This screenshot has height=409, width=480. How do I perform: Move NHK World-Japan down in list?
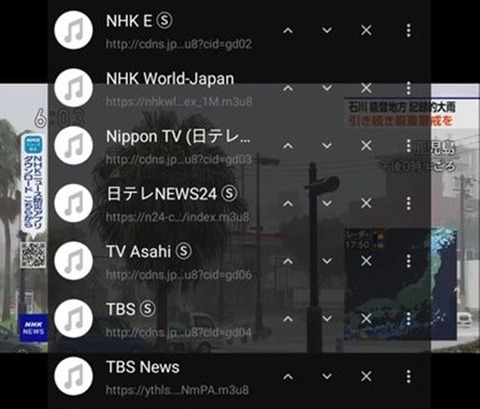(x=327, y=88)
